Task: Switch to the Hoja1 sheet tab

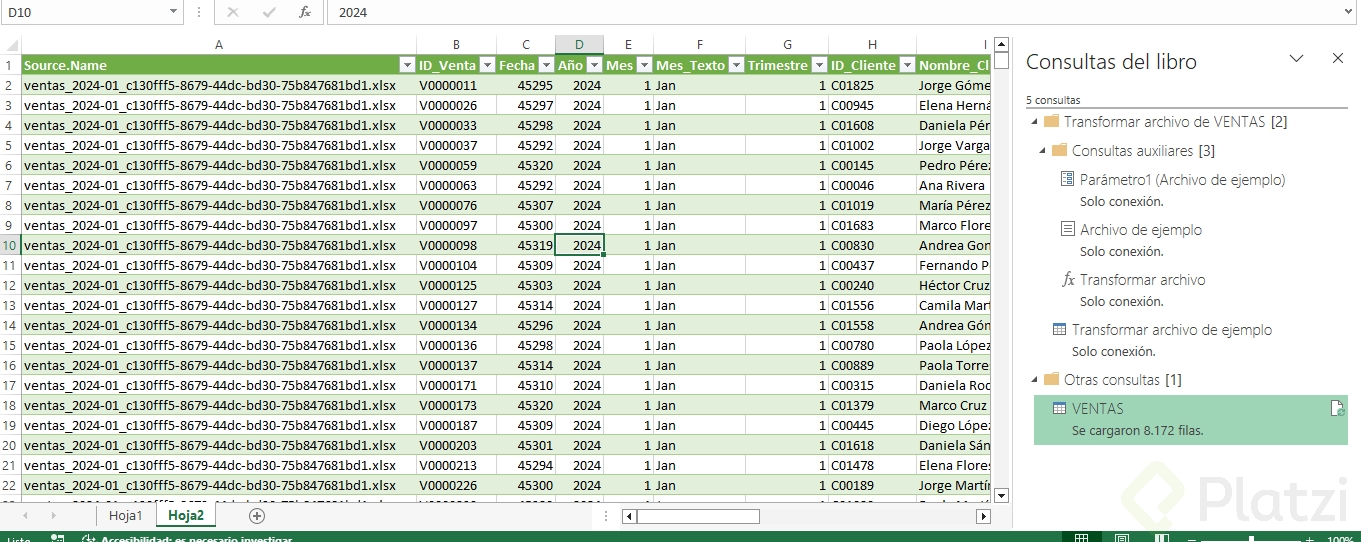Action: click(126, 516)
